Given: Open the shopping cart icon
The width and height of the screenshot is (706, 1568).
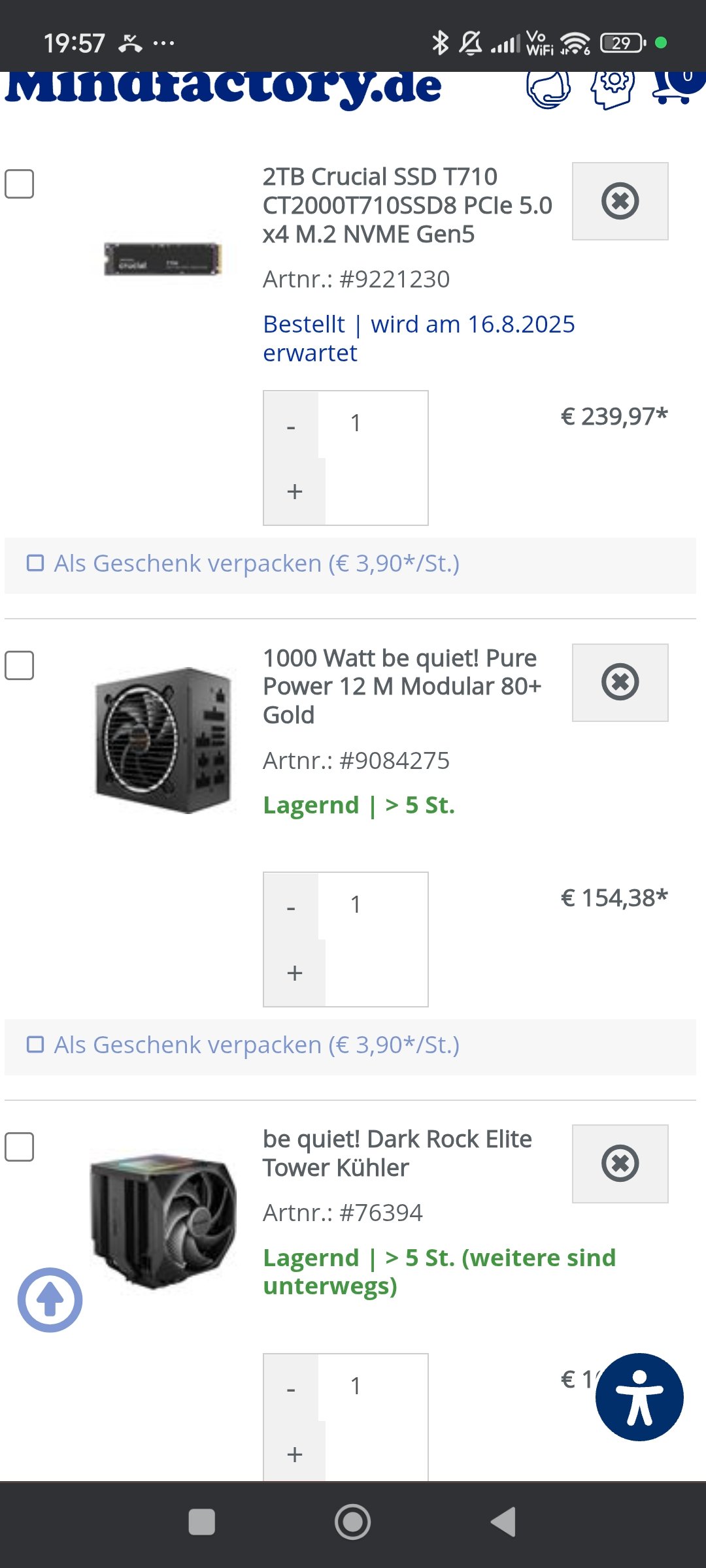Looking at the screenshot, I should pyautogui.click(x=673, y=88).
